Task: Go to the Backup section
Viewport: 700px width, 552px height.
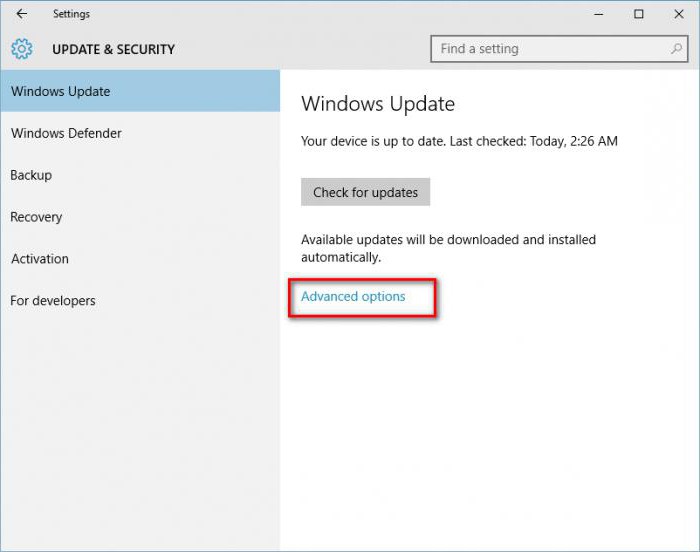Action: [31, 175]
